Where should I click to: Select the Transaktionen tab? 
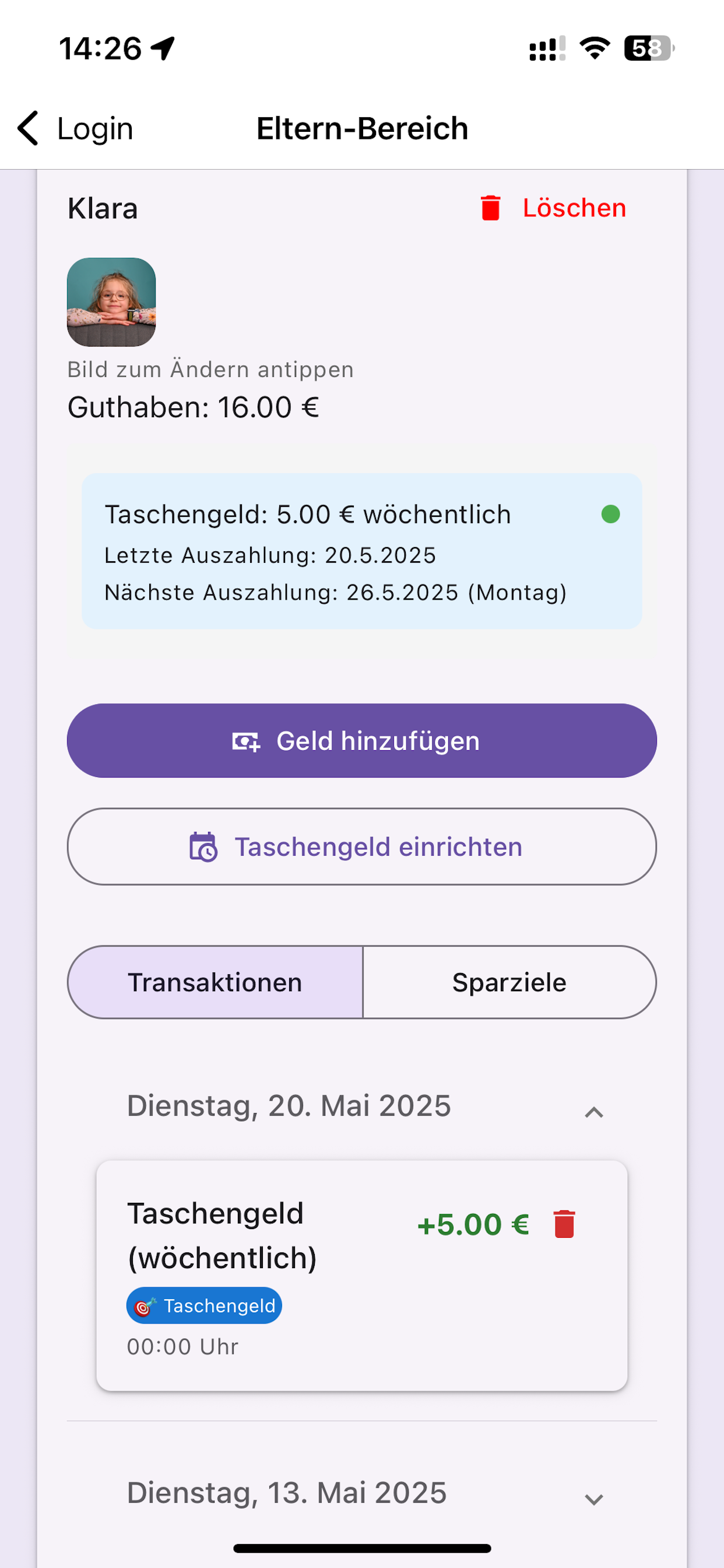215,982
